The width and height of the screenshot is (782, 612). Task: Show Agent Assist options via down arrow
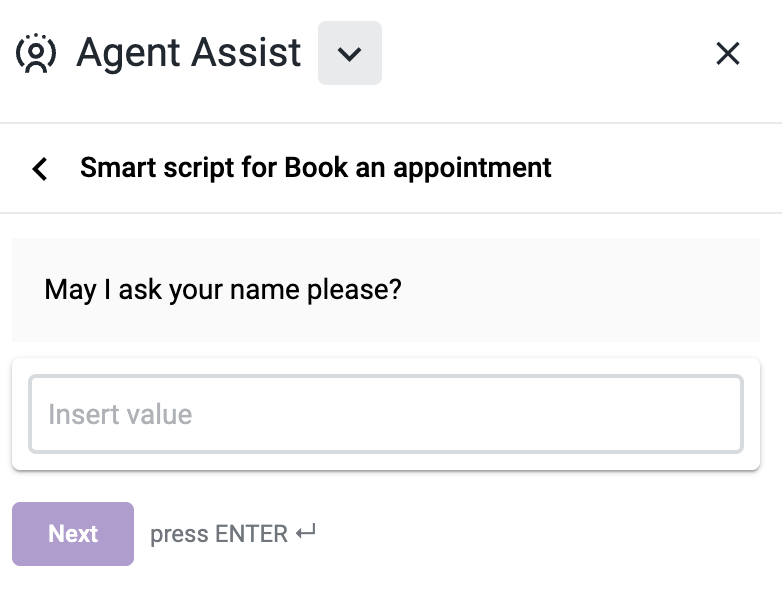pyautogui.click(x=350, y=53)
